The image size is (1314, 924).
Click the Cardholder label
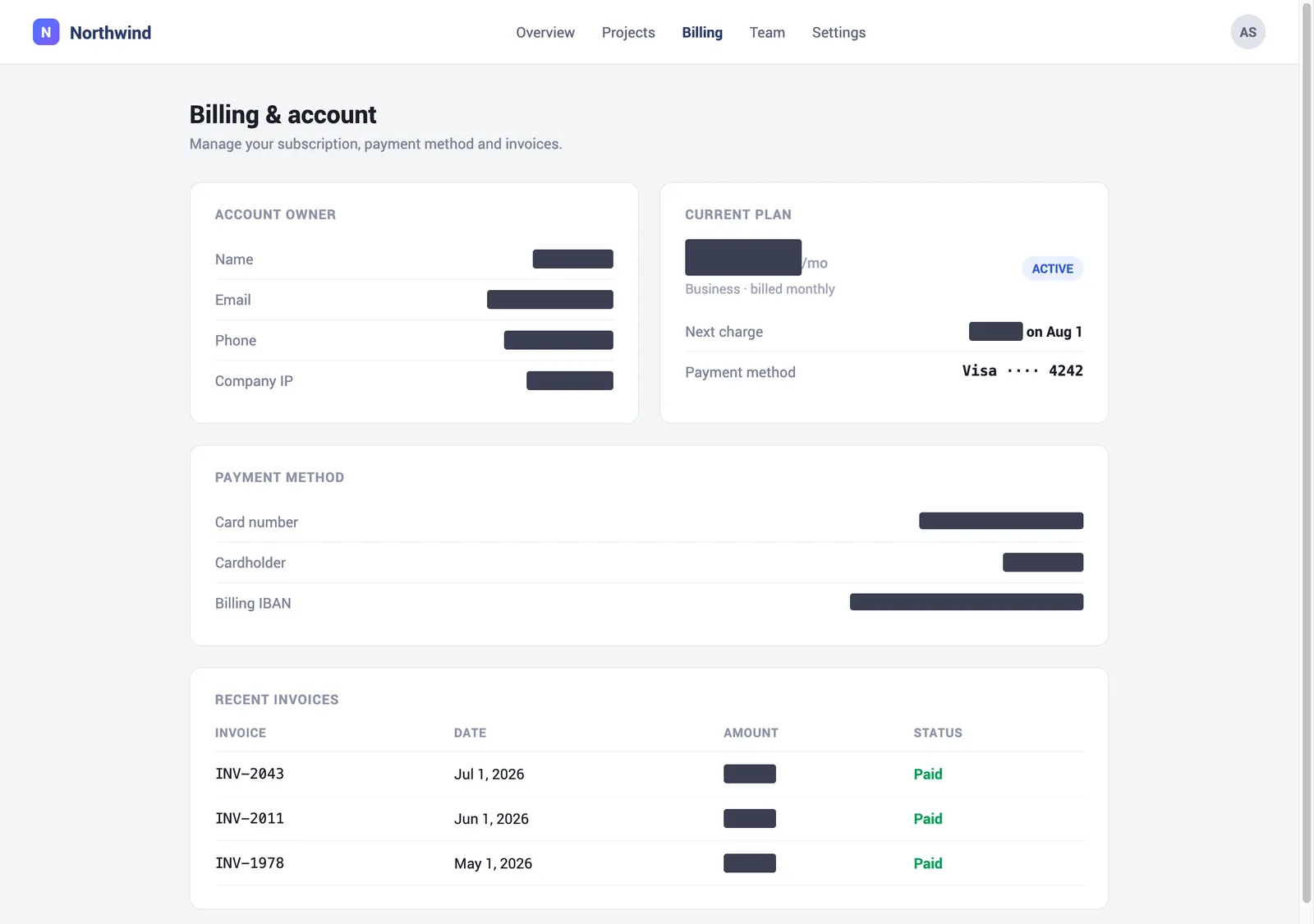[250, 563]
